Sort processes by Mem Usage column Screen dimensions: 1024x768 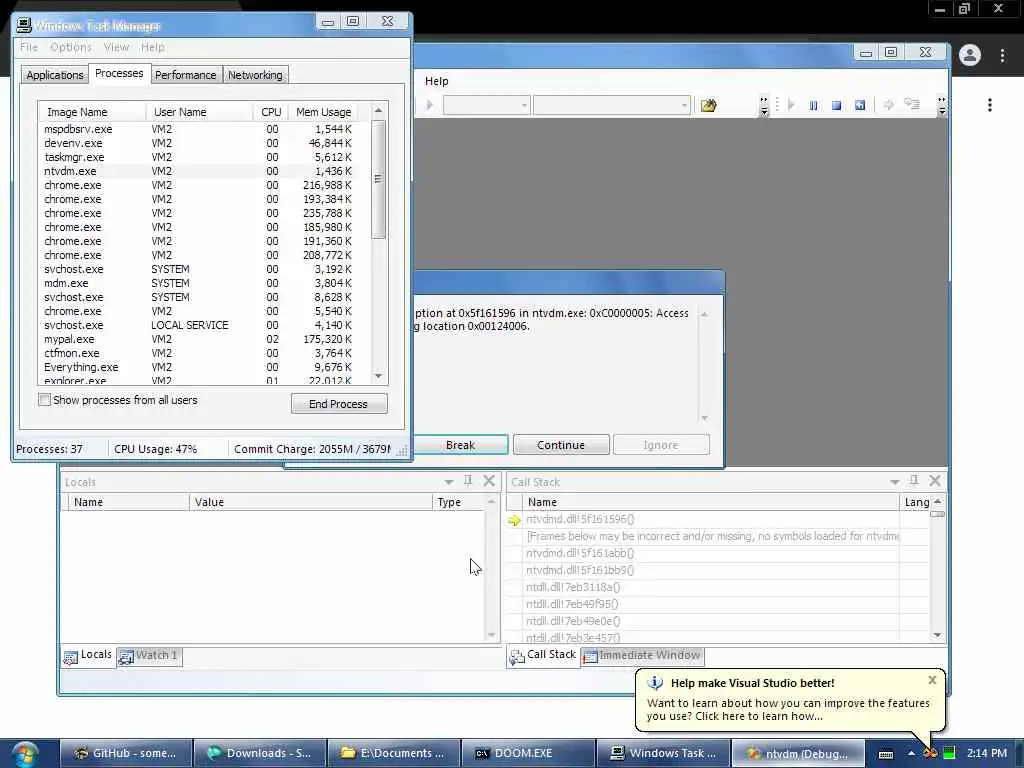pos(323,112)
